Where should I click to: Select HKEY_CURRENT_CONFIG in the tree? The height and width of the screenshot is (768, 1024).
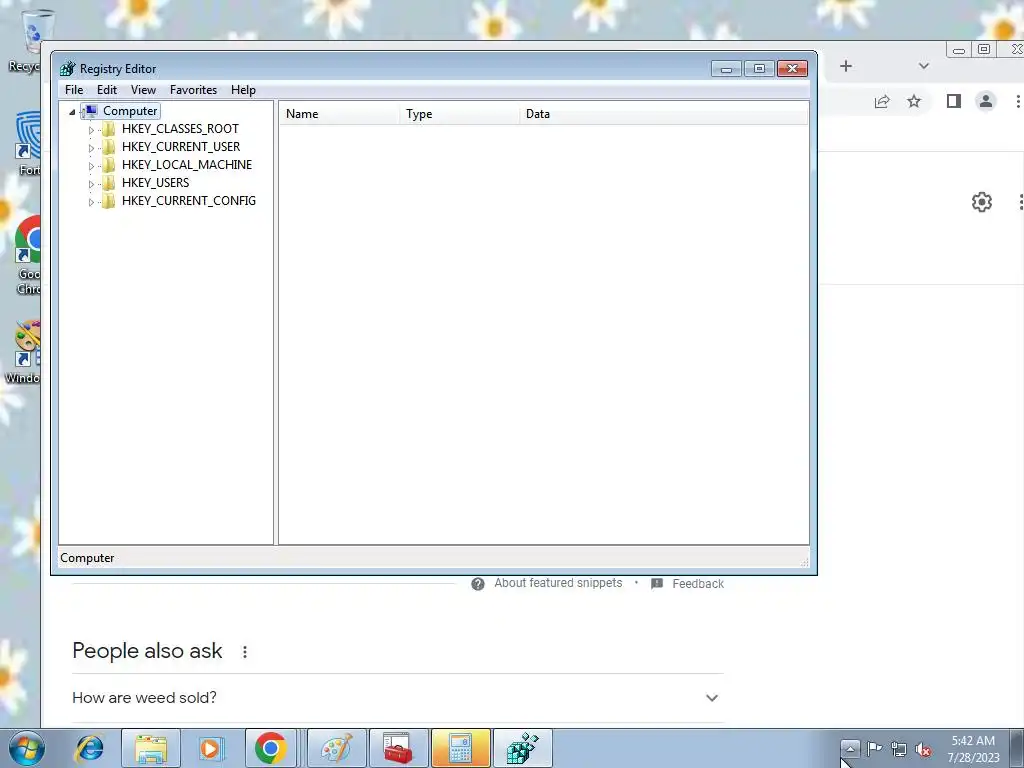189,200
